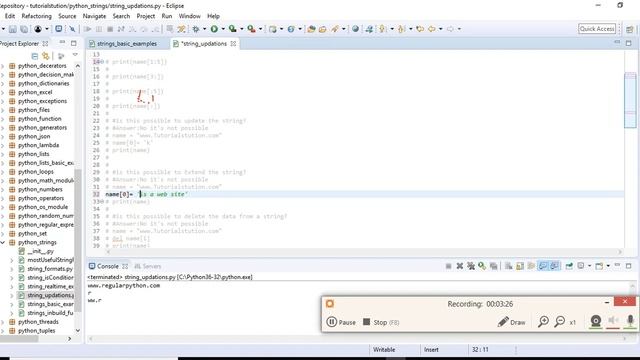Click Remove Launch X icon in console

pyautogui.click(x=460, y=266)
